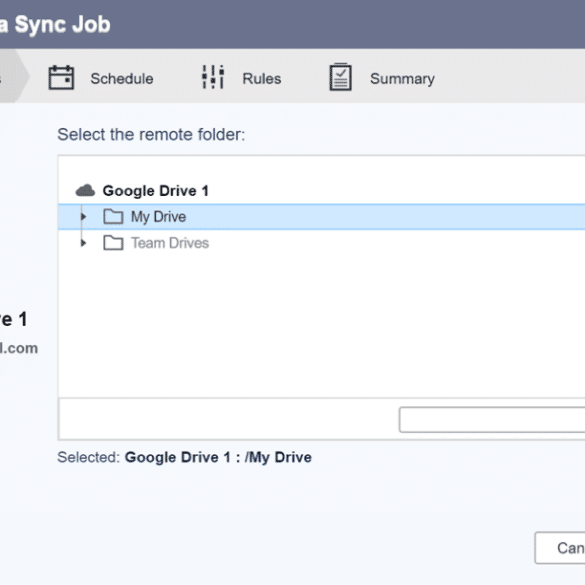Click the Cancel button

pos(560,548)
